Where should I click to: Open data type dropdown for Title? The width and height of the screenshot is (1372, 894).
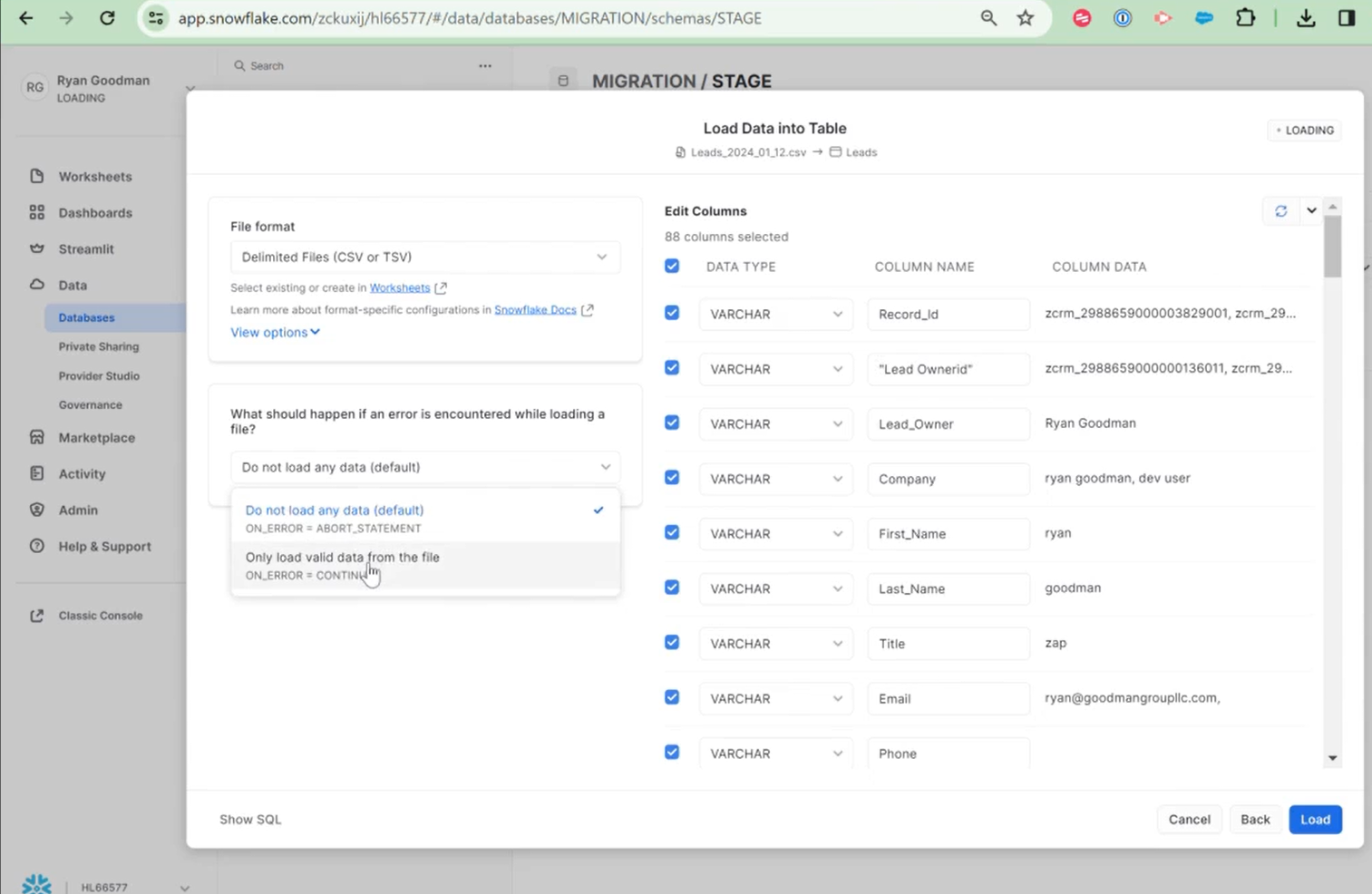(775, 644)
